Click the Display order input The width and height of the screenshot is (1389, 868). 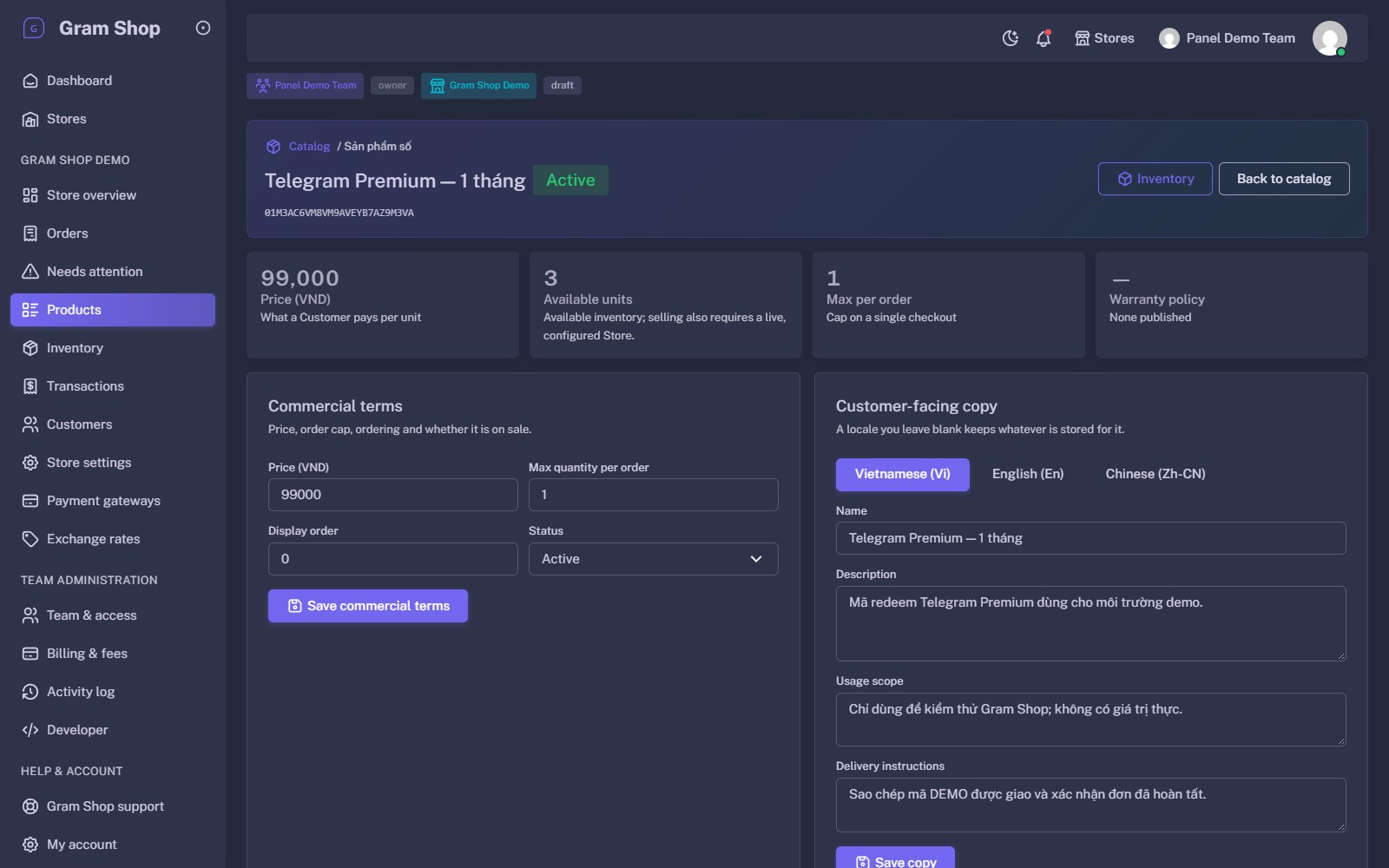point(393,559)
